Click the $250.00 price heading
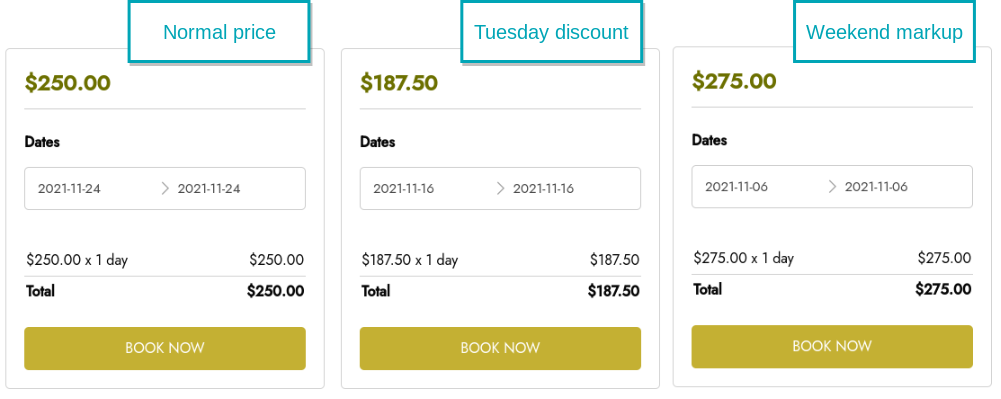 click(x=68, y=83)
